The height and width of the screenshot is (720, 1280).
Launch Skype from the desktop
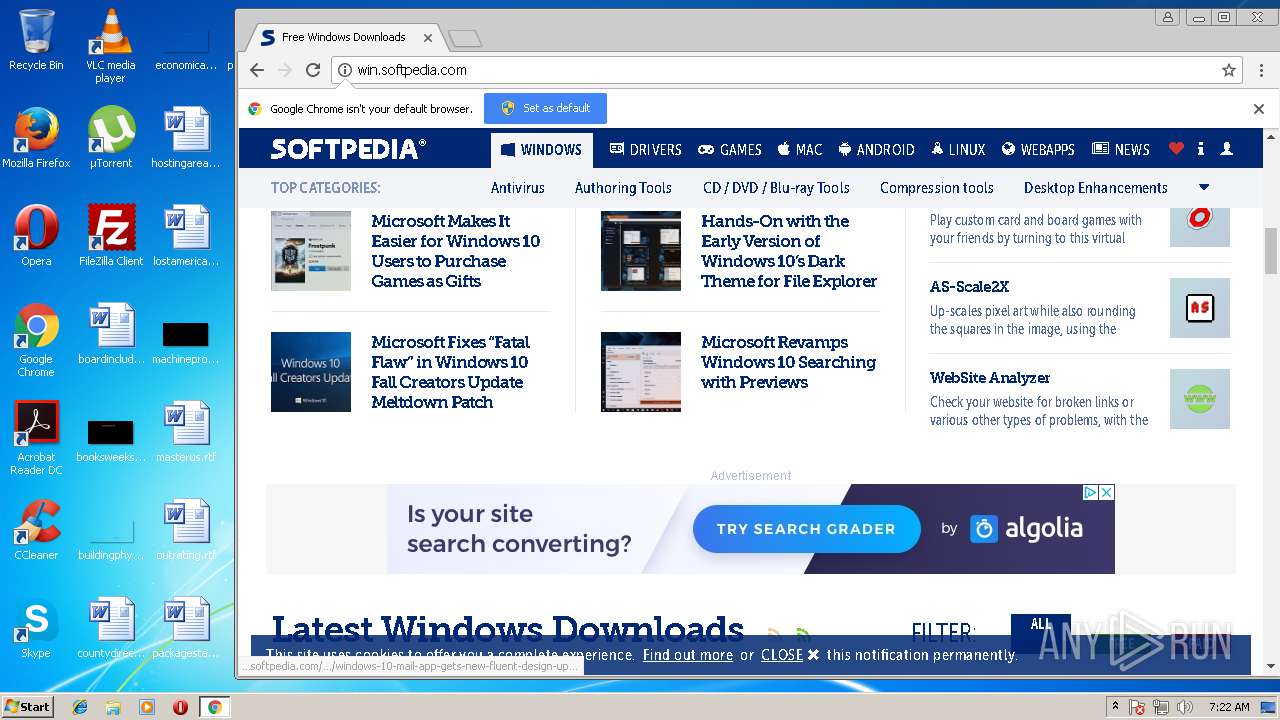(x=36, y=628)
